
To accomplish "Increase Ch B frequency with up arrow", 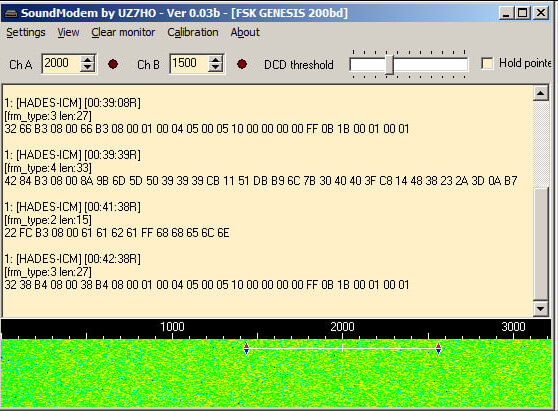I will (215, 59).
